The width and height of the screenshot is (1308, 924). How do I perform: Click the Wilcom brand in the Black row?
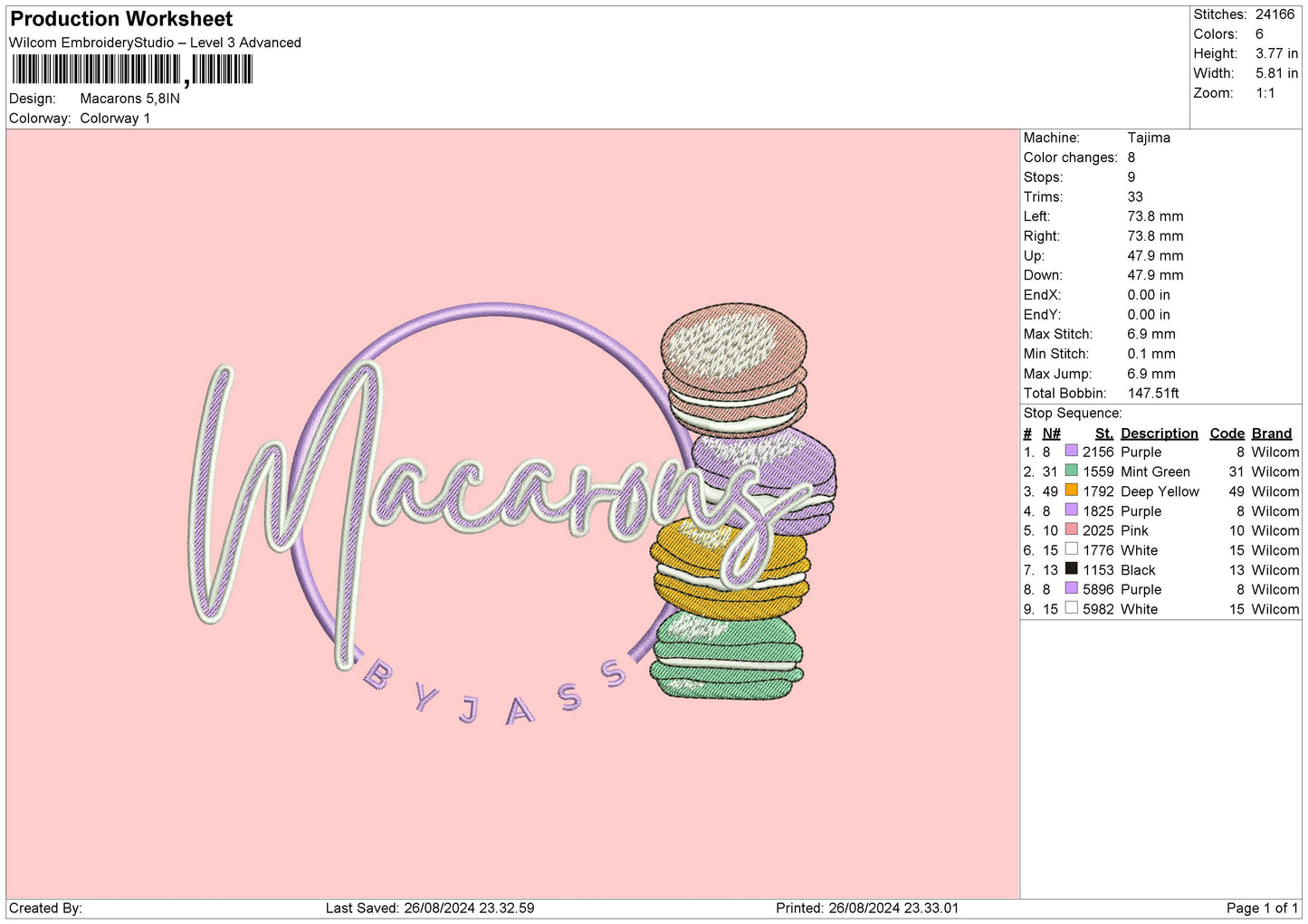(1275, 570)
